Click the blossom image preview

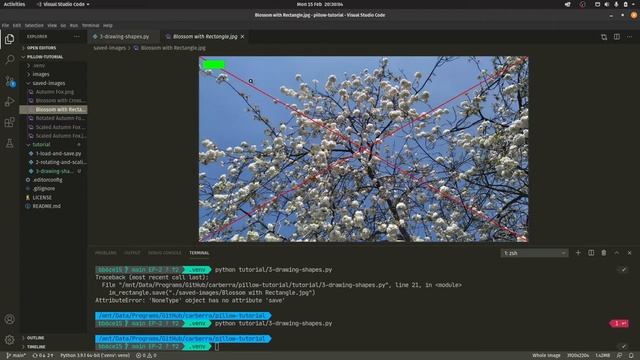tap(363, 149)
